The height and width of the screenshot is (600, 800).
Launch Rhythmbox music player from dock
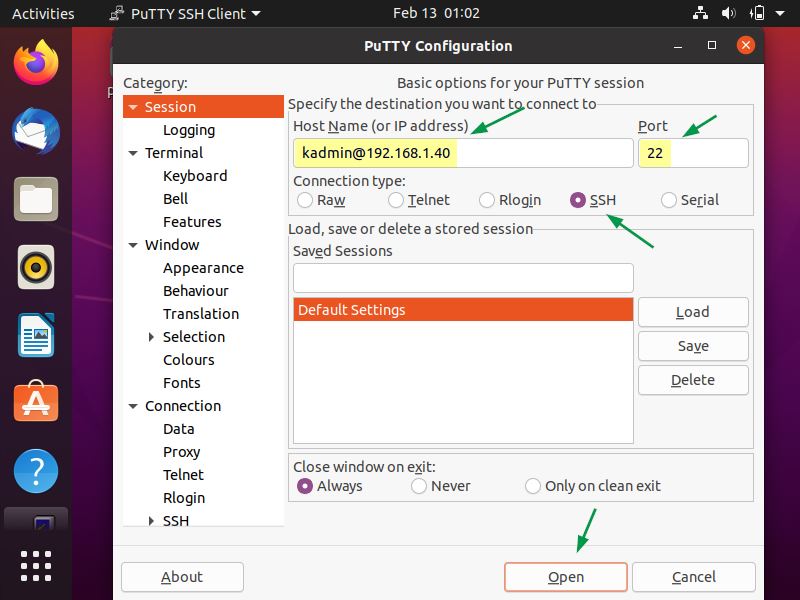(36, 267)
